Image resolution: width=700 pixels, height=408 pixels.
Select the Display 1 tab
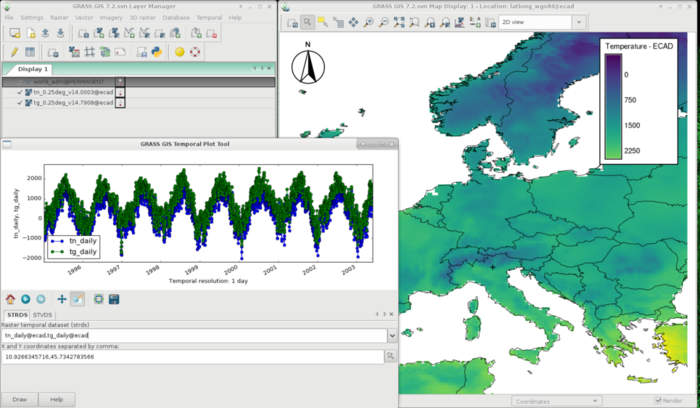tap(33, 69)
